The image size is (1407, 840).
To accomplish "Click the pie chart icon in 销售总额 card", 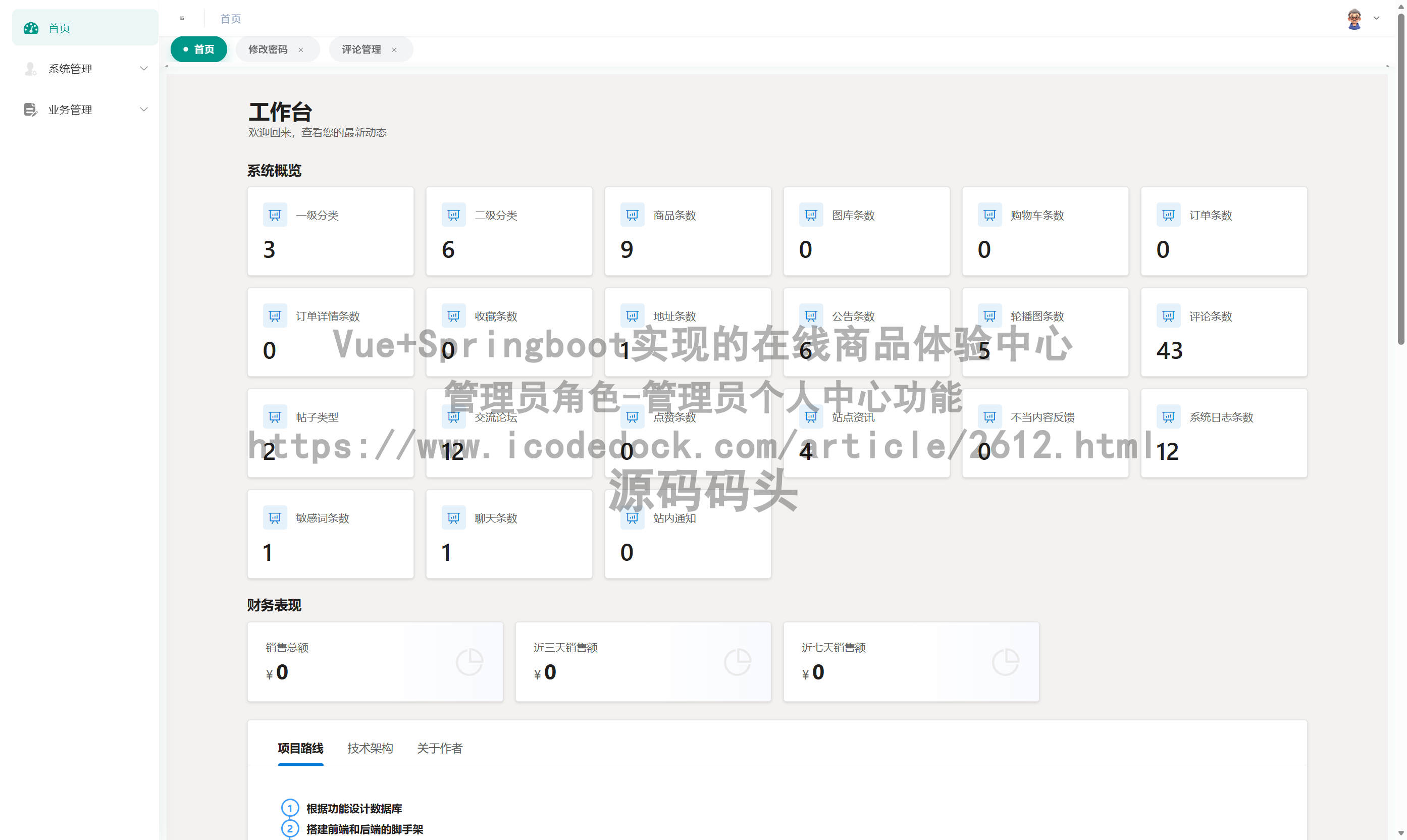I will pos(469,661).
